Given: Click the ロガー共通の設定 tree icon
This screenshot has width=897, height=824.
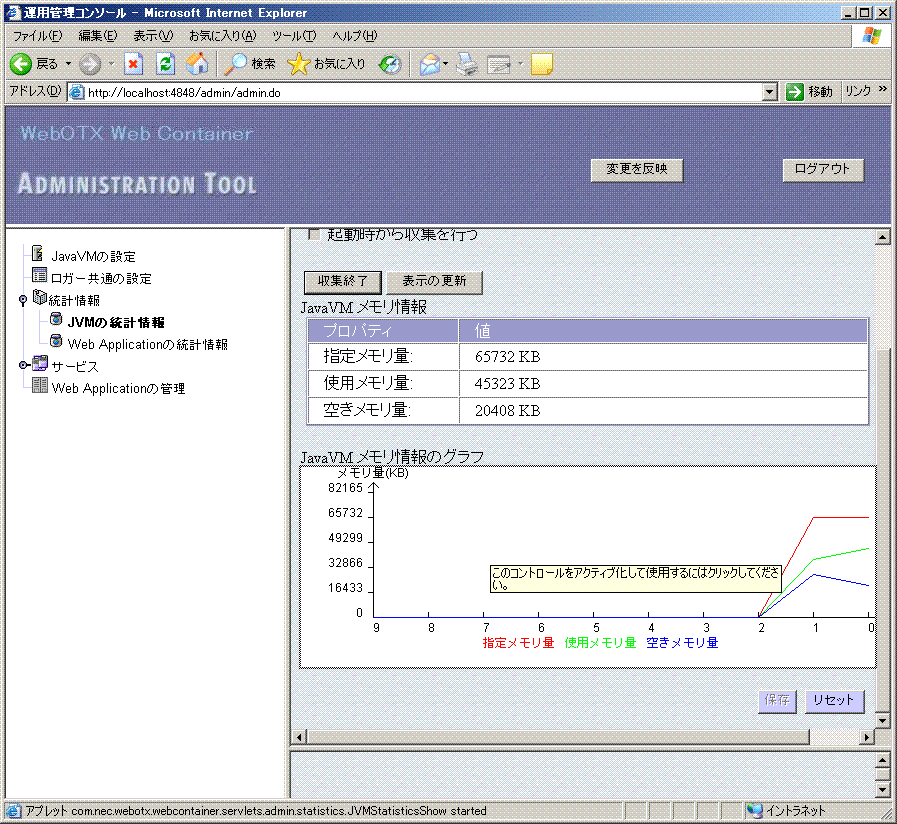Looking at the screenshot, I should click(x=39, y=275).
